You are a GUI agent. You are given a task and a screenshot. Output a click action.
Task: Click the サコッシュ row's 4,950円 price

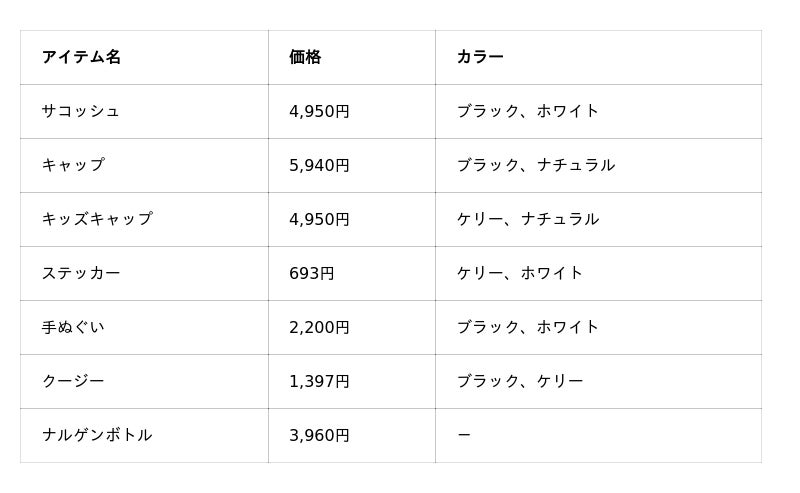pyautogui.click(x=319, y=111)
